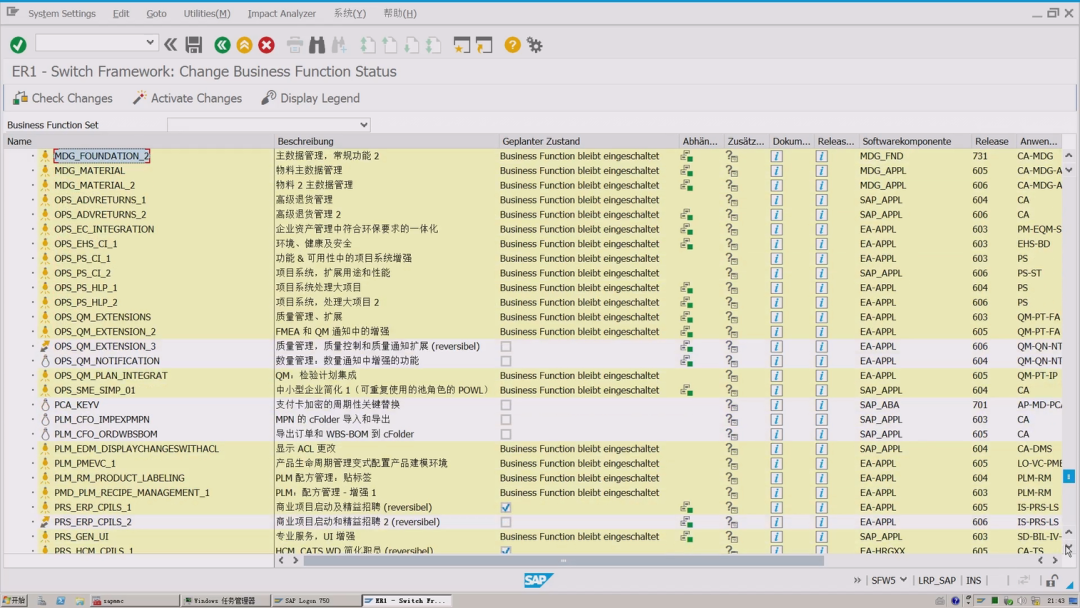Tick the planned-status checkbox for PLM_CFO_IMPEXPMPN

pos(506,419)
